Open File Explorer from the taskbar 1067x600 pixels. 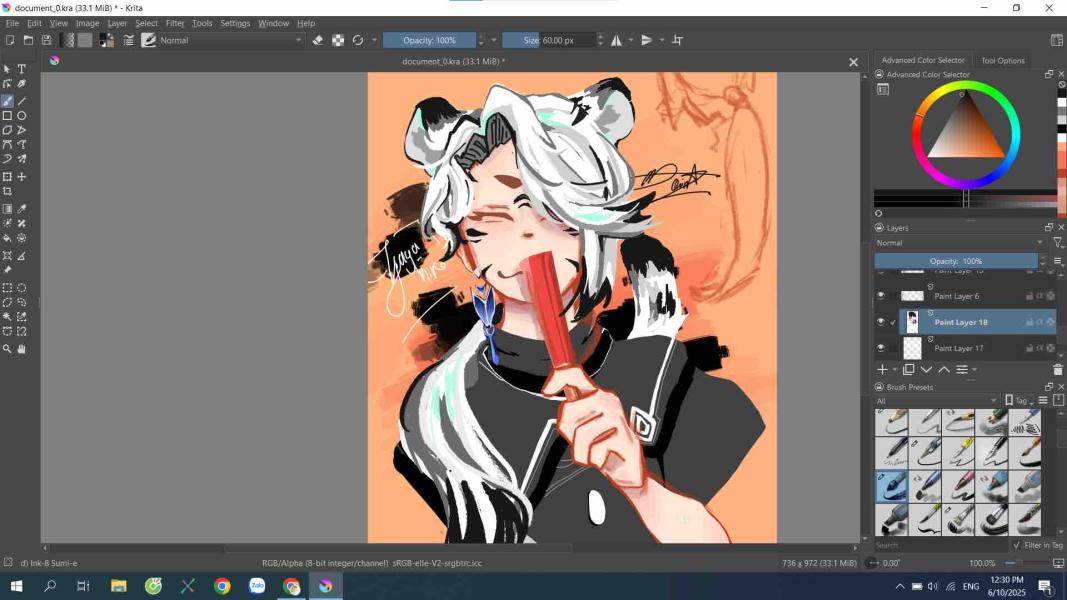pos(119,586)
